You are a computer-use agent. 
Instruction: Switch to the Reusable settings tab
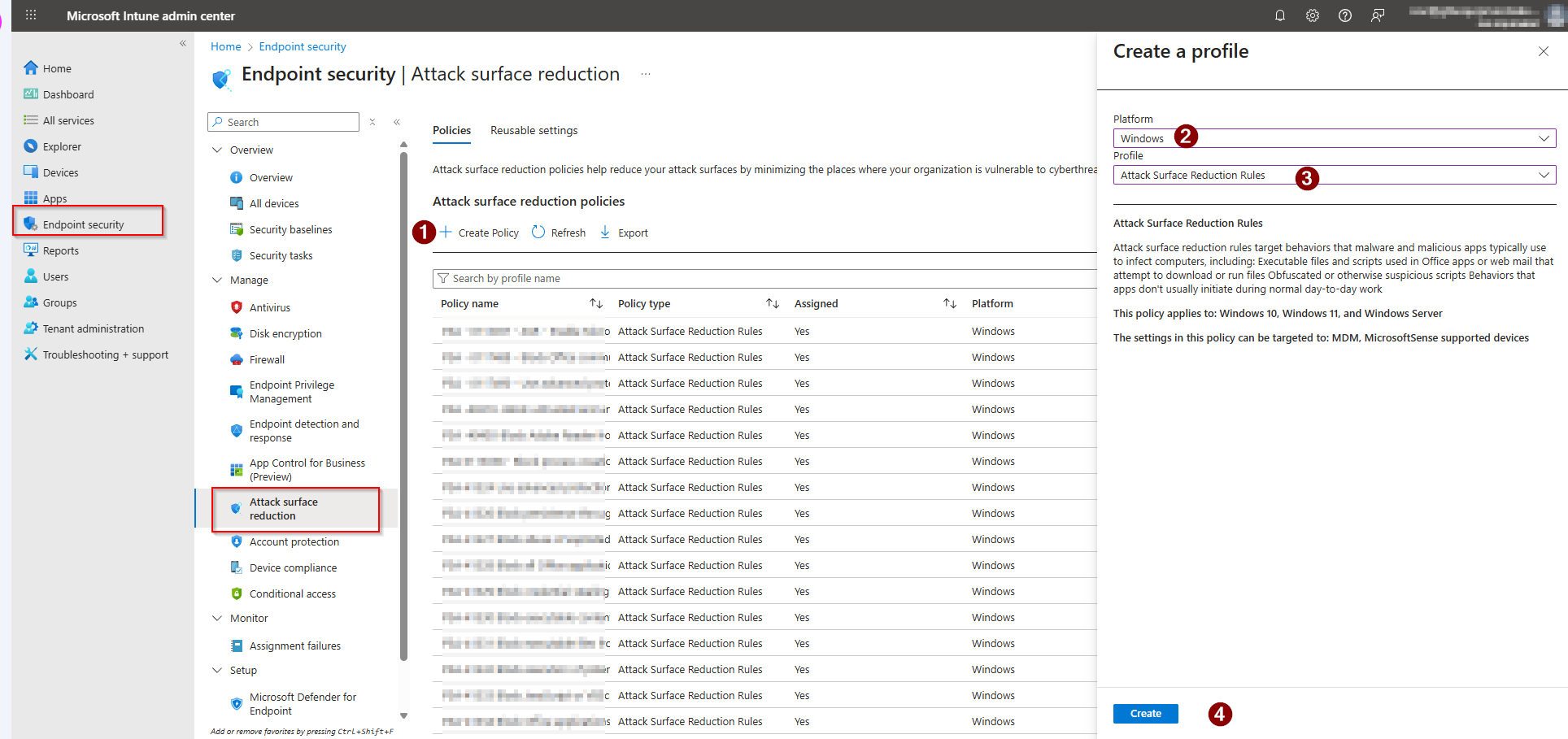tap(534, 130)
